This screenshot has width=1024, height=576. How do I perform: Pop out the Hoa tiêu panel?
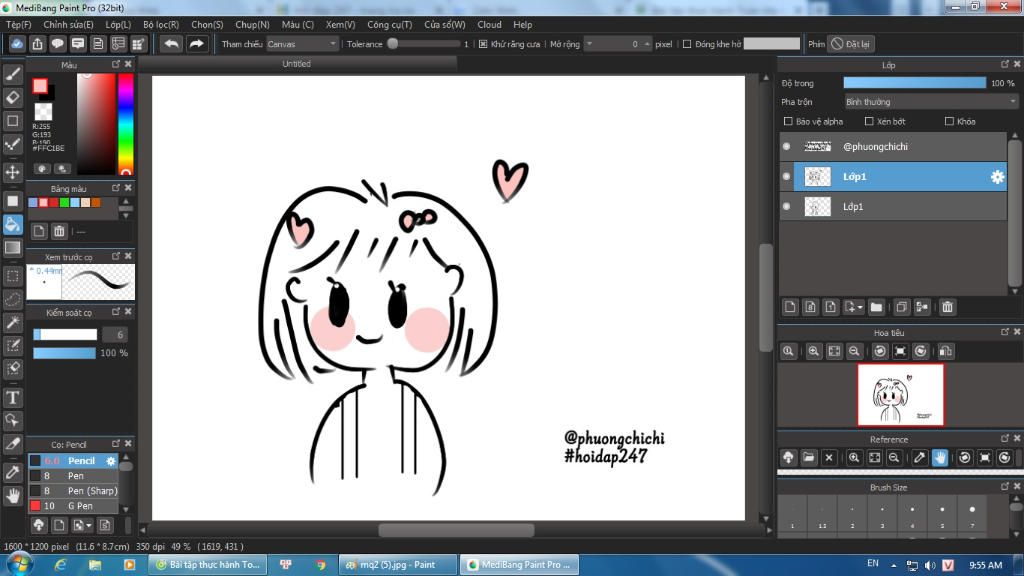[x=1004, y=332]
